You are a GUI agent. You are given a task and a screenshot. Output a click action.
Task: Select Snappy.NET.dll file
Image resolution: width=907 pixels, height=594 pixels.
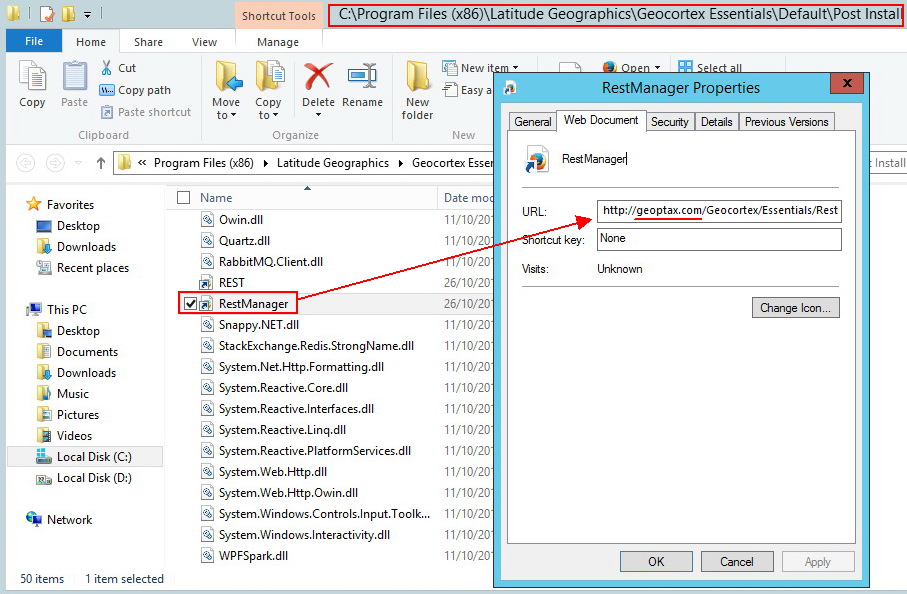pyautogui.click(x=259, y=325)
